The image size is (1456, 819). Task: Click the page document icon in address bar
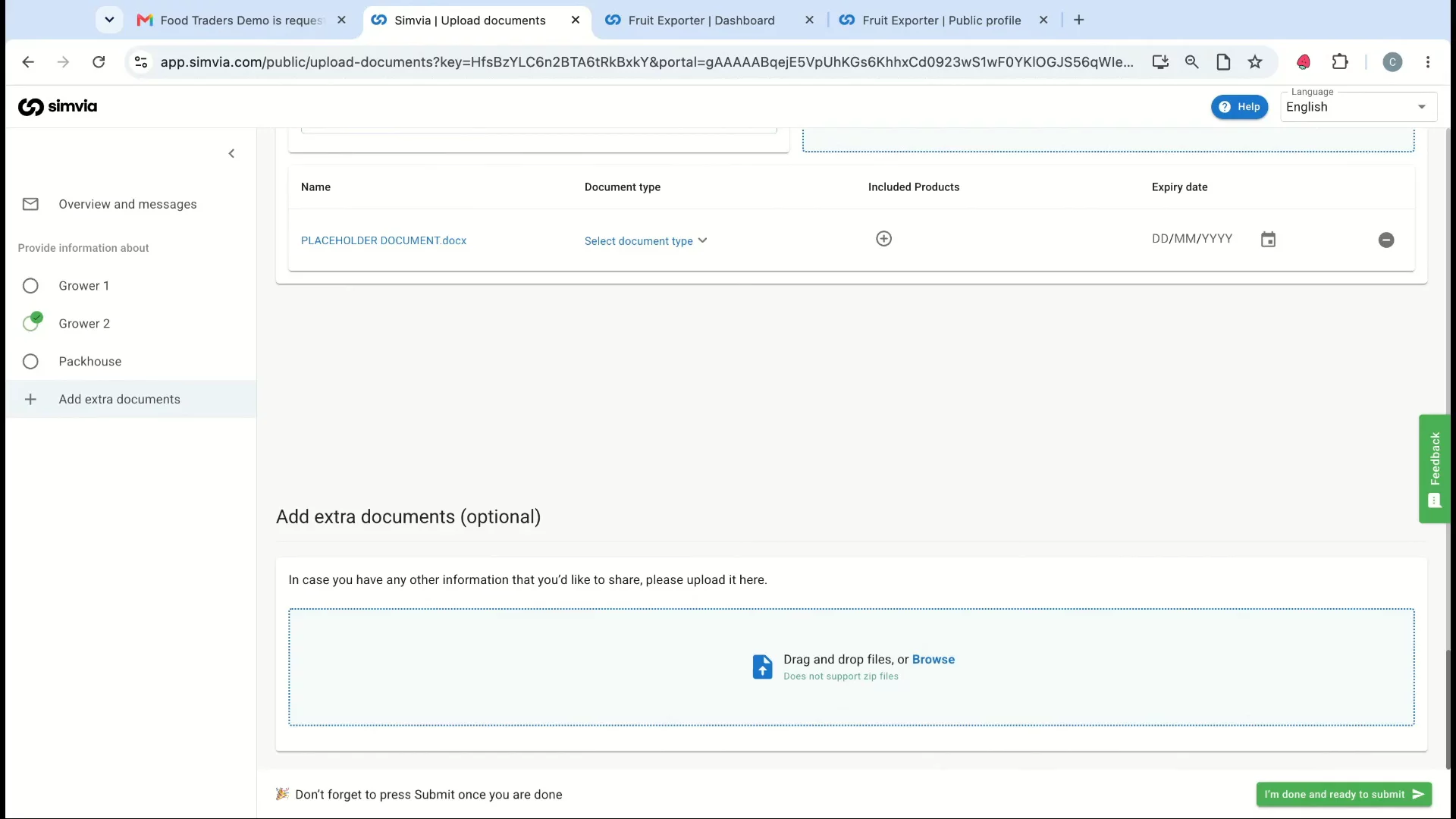(1223, 62)
